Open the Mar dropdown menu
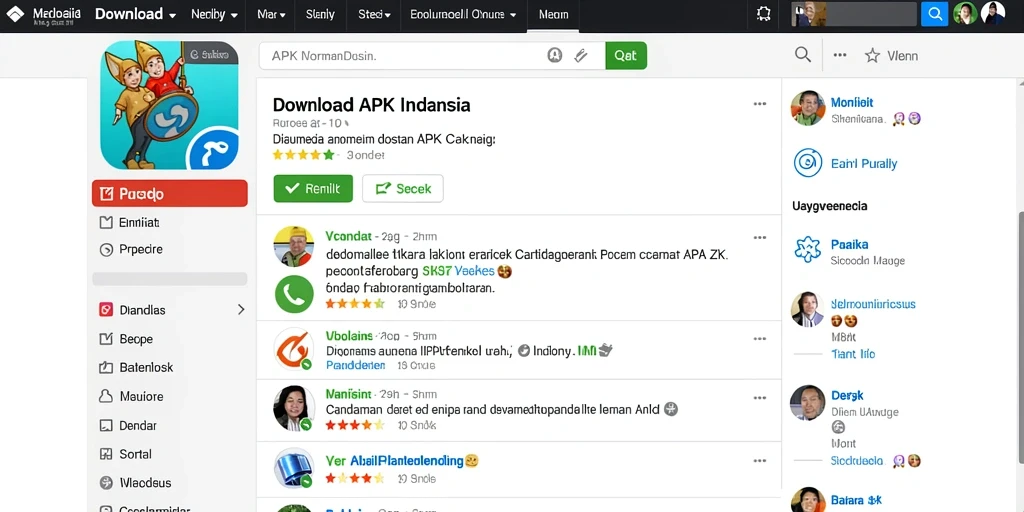Screen dimensions: 1024x512 (x=271, y=14)
